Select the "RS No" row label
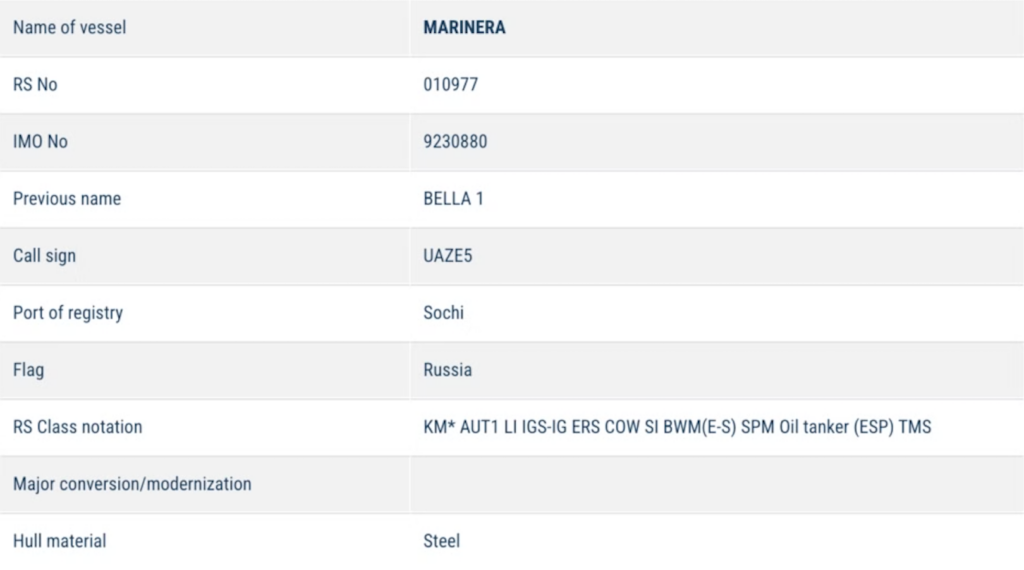Screen dimensions: 1024x570 (x=35, y=85)
